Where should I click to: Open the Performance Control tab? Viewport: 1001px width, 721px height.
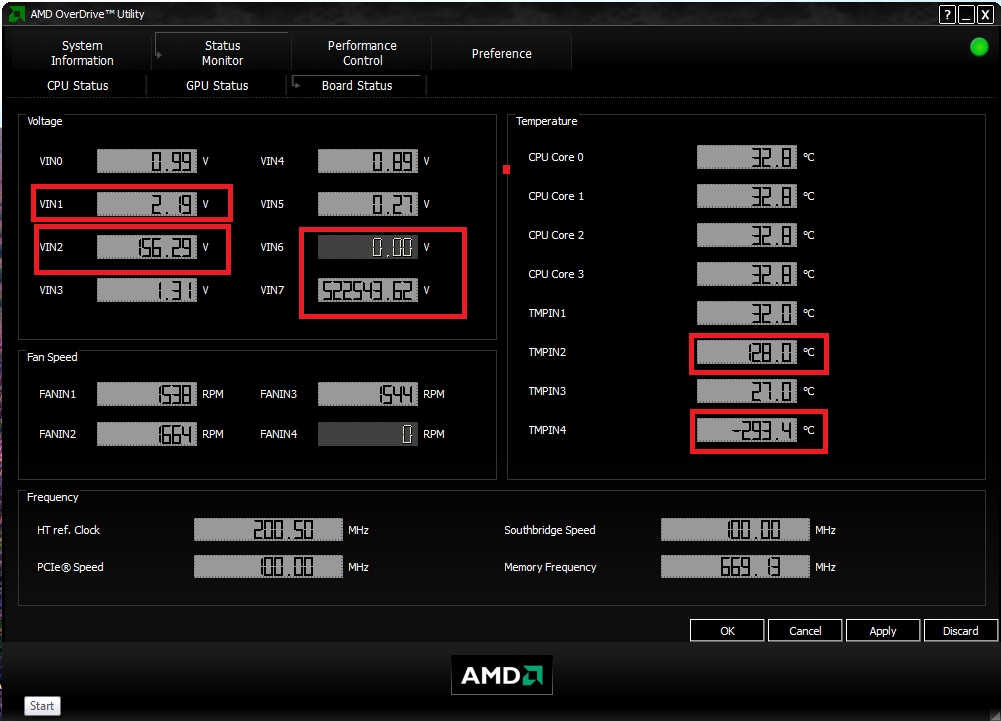pyautogui.click(x=362, y=53)
